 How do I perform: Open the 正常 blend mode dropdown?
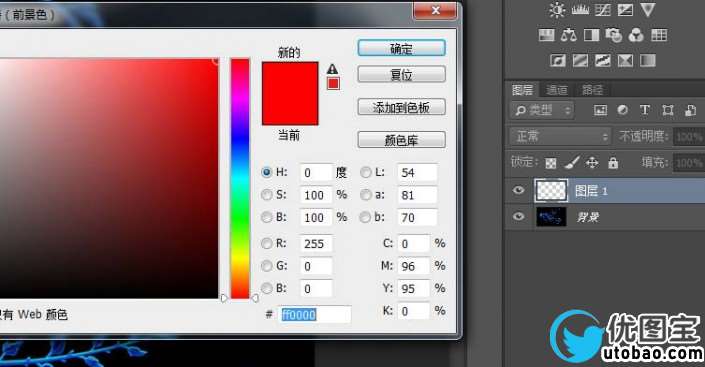pos(560,136)
